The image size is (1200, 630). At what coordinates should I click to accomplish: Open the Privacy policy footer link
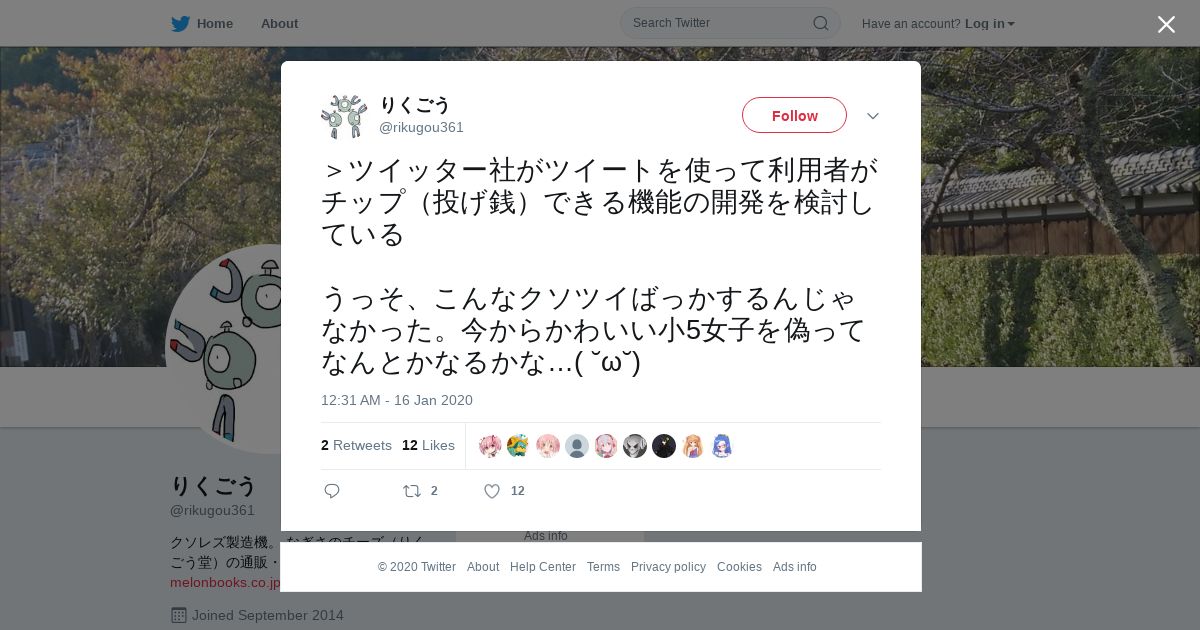(668, 567)
